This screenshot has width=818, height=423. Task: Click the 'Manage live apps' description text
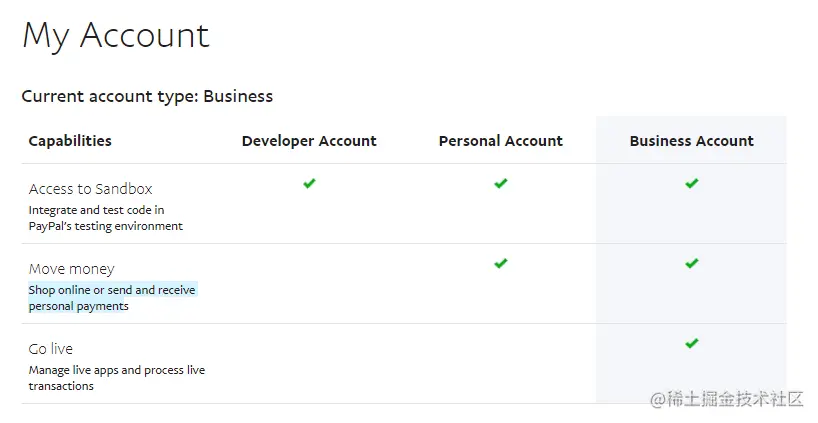tap(116, 370)
